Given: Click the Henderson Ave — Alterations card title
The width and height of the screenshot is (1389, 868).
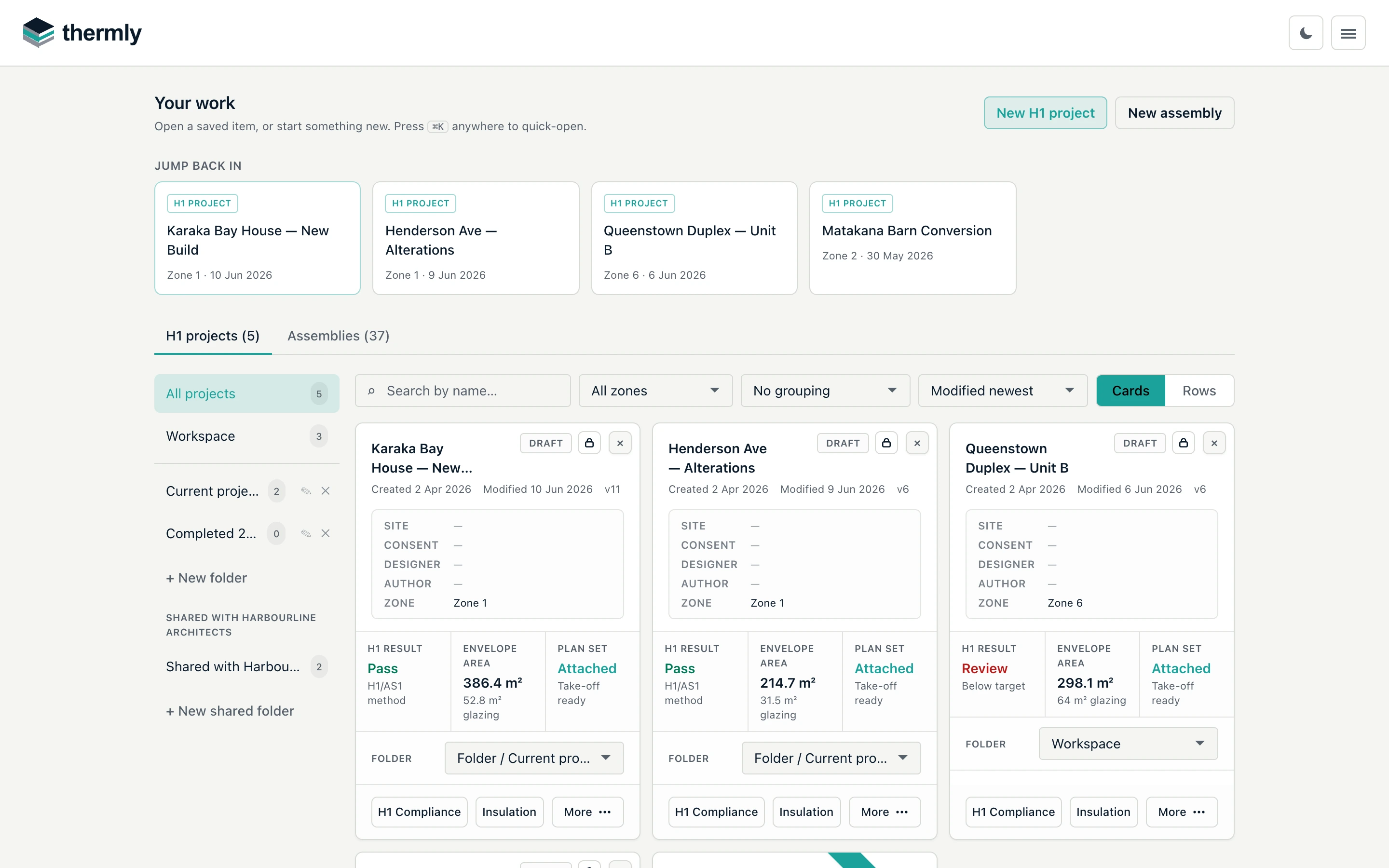Looking at the screenshot, I should (x=718, y=458).
